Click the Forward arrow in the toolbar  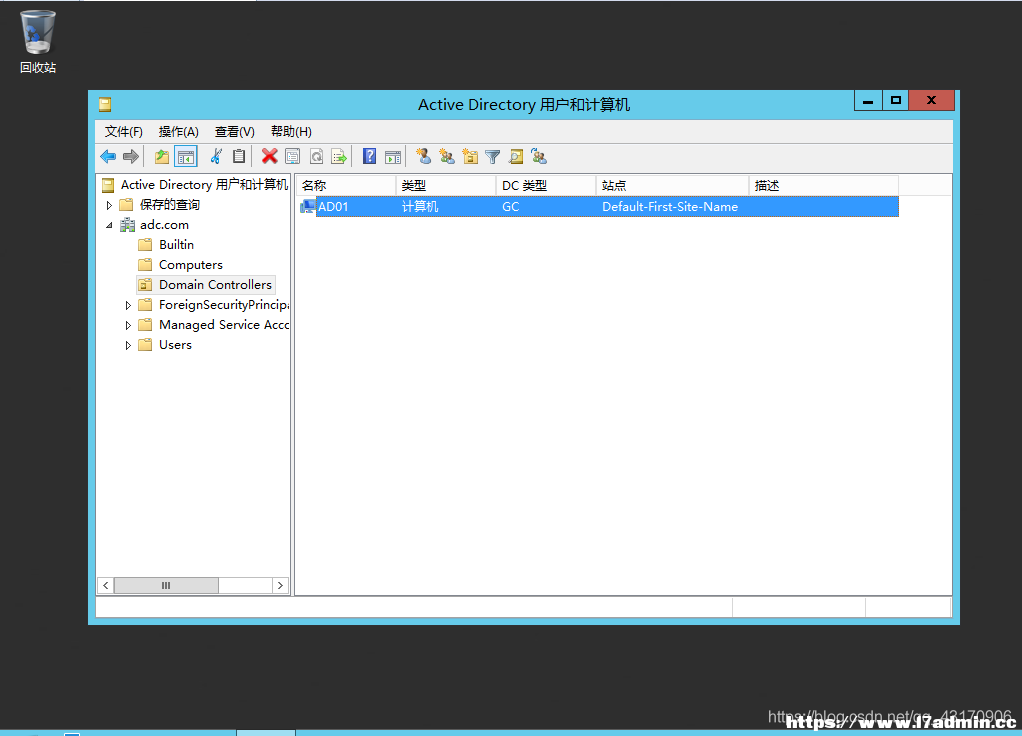pyautogui.click(x=131, y=156)
